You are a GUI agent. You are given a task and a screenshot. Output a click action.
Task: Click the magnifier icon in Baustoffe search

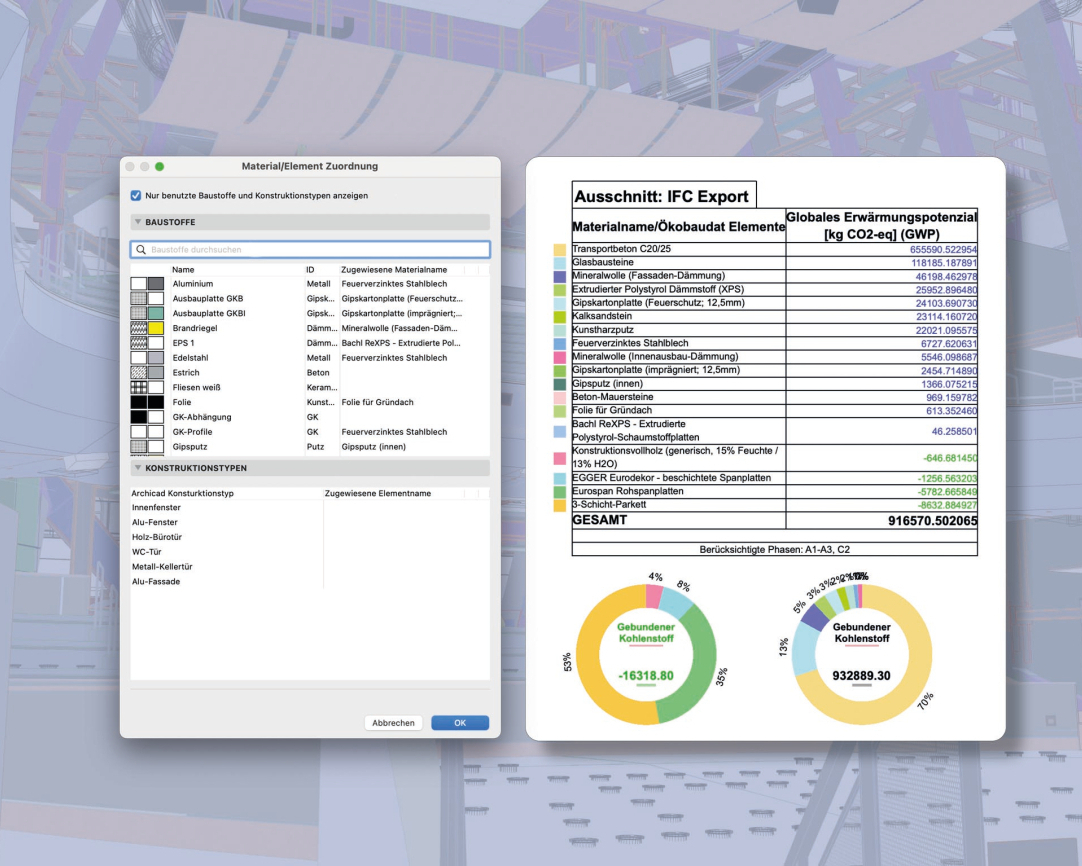[x=142, y=250]
